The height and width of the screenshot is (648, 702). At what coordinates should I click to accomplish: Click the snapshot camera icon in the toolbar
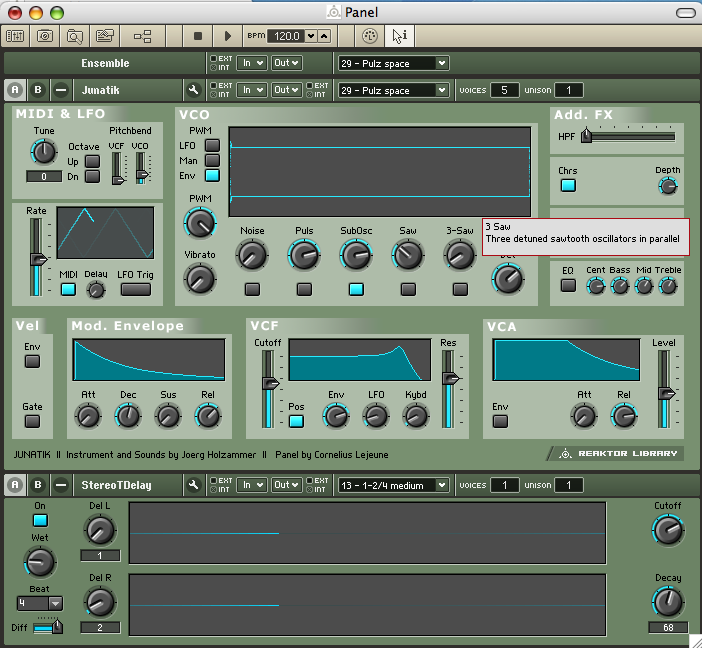click(x=45, y=36)
